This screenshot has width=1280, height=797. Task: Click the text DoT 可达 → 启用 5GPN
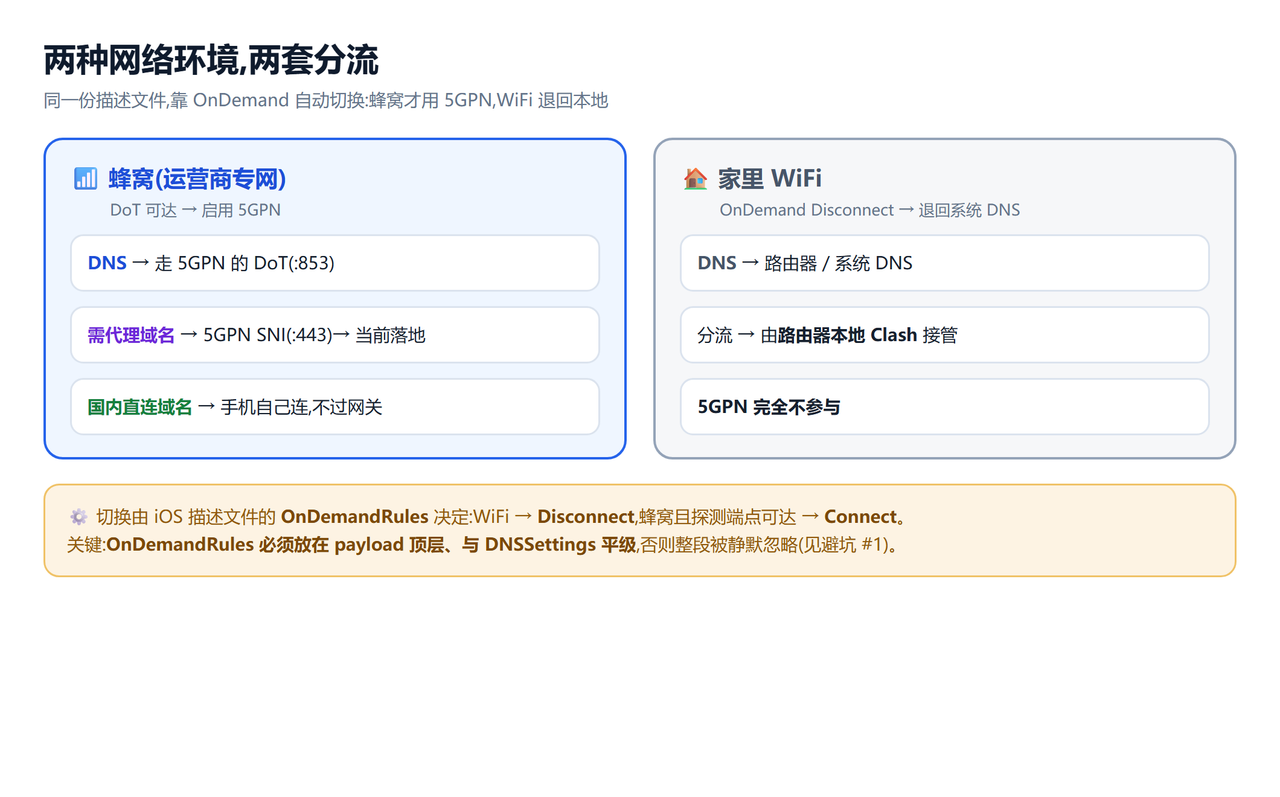[195, 210]
